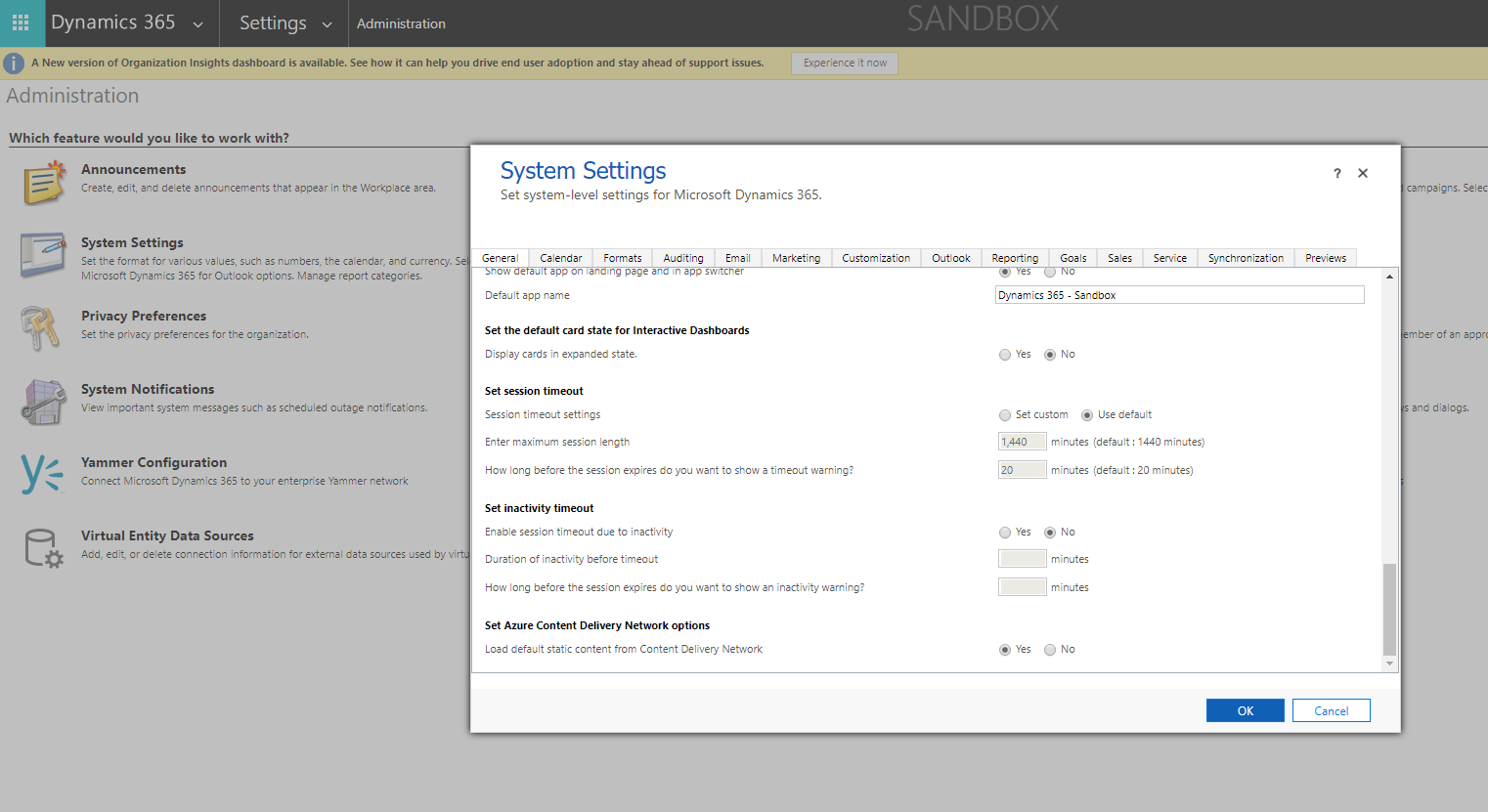The height and width of the screenshot is (812, 1488).
Task: Open the app launcher waffle icon
Action: pyautogui.click(x=21, y=22)
